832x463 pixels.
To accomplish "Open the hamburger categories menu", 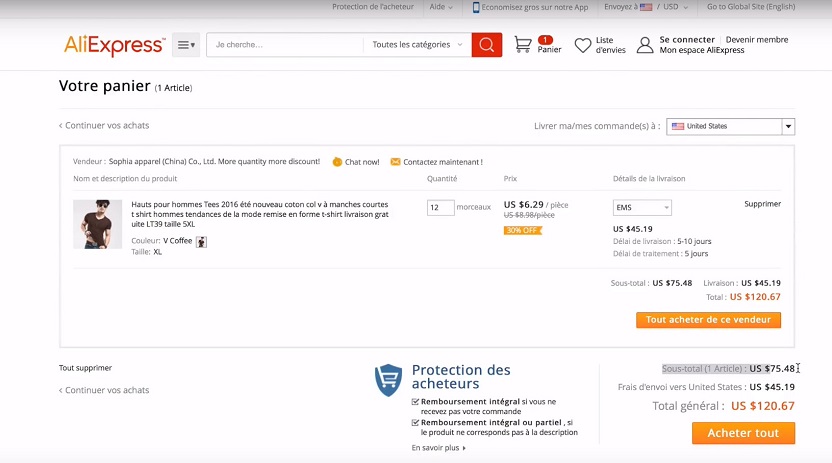I will (x=186, y=45).
